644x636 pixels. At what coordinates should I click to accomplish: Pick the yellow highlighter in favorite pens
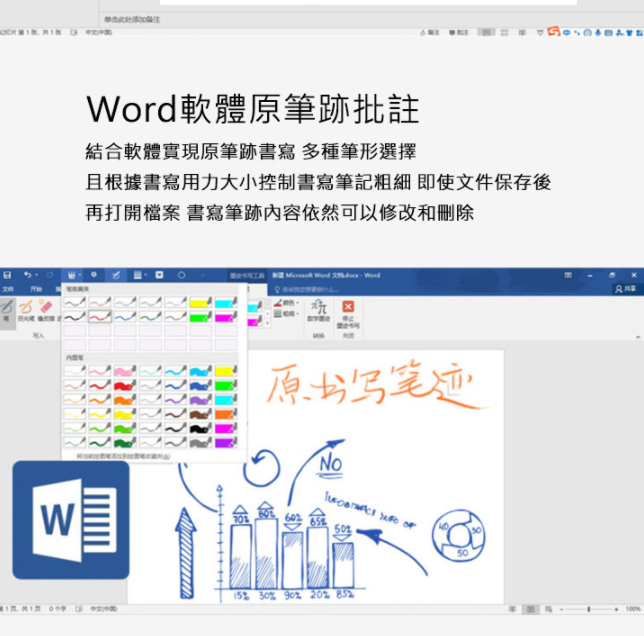pos(200,302)
